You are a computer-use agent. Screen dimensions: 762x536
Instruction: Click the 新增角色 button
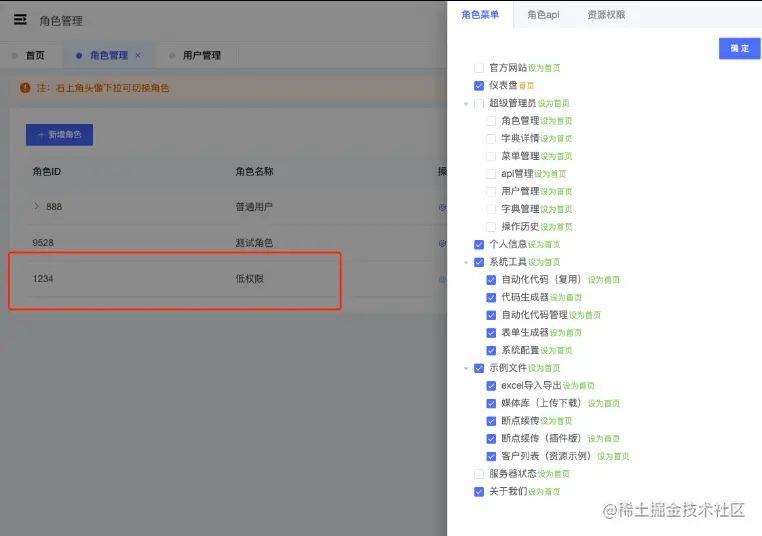click(59, 135)
